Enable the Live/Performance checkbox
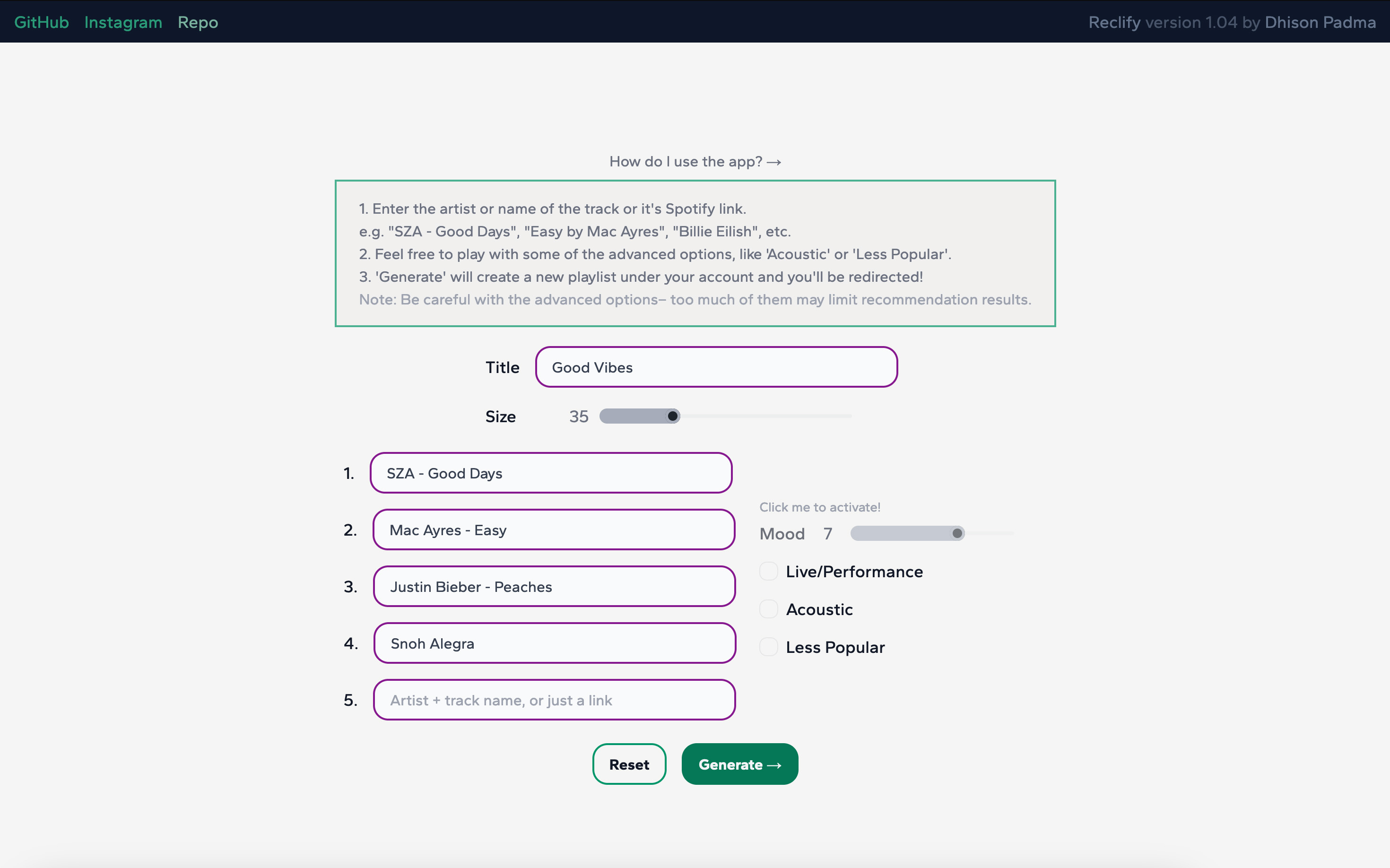Viewport: 1390px width, 868px height. click(768, 571)
